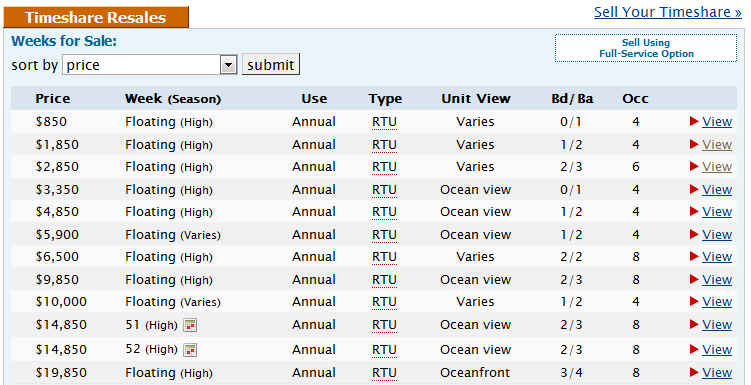
Task: View the $1,850 floating week listing
Action: [717, 145]
